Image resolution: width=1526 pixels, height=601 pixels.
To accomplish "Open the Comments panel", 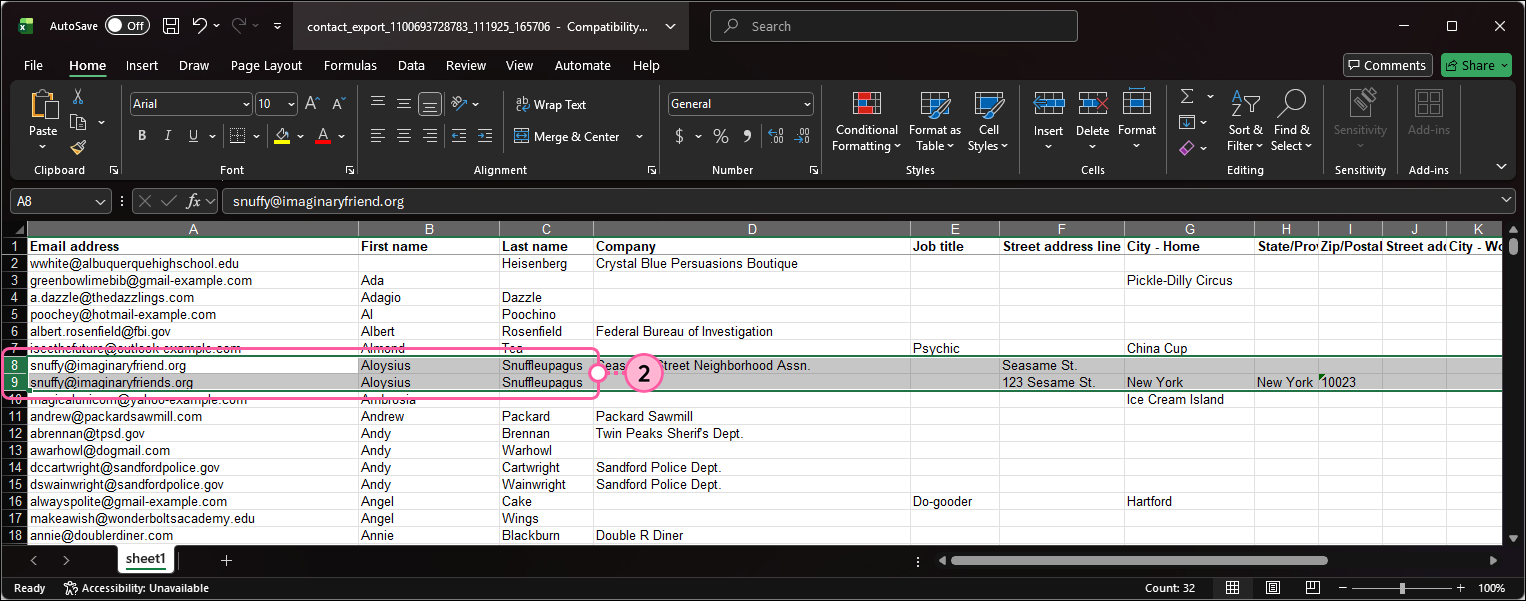I will tap(1387, 64).
